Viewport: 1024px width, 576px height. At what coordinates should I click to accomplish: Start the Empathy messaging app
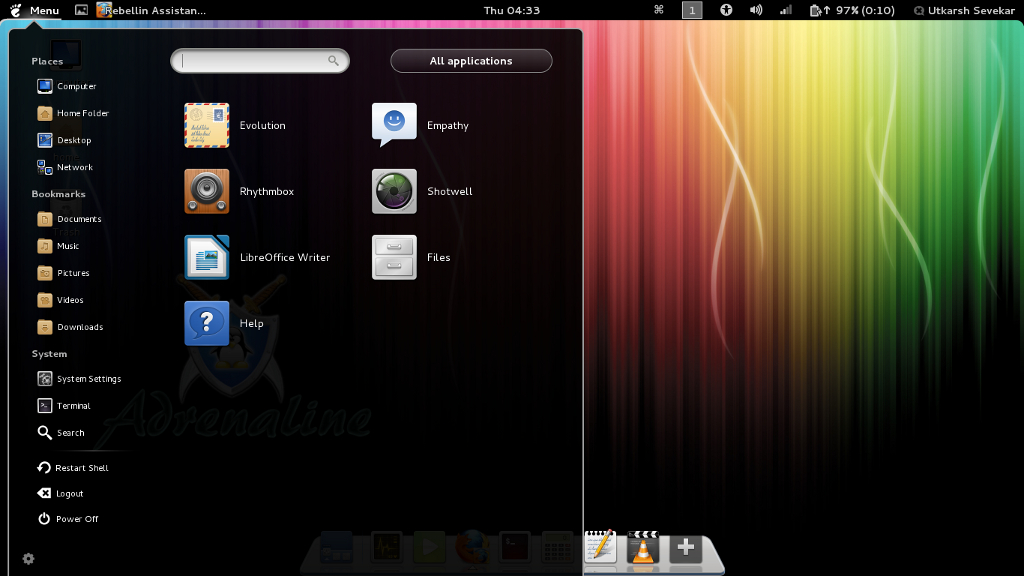pyautogui.click(x=394, y=125)
